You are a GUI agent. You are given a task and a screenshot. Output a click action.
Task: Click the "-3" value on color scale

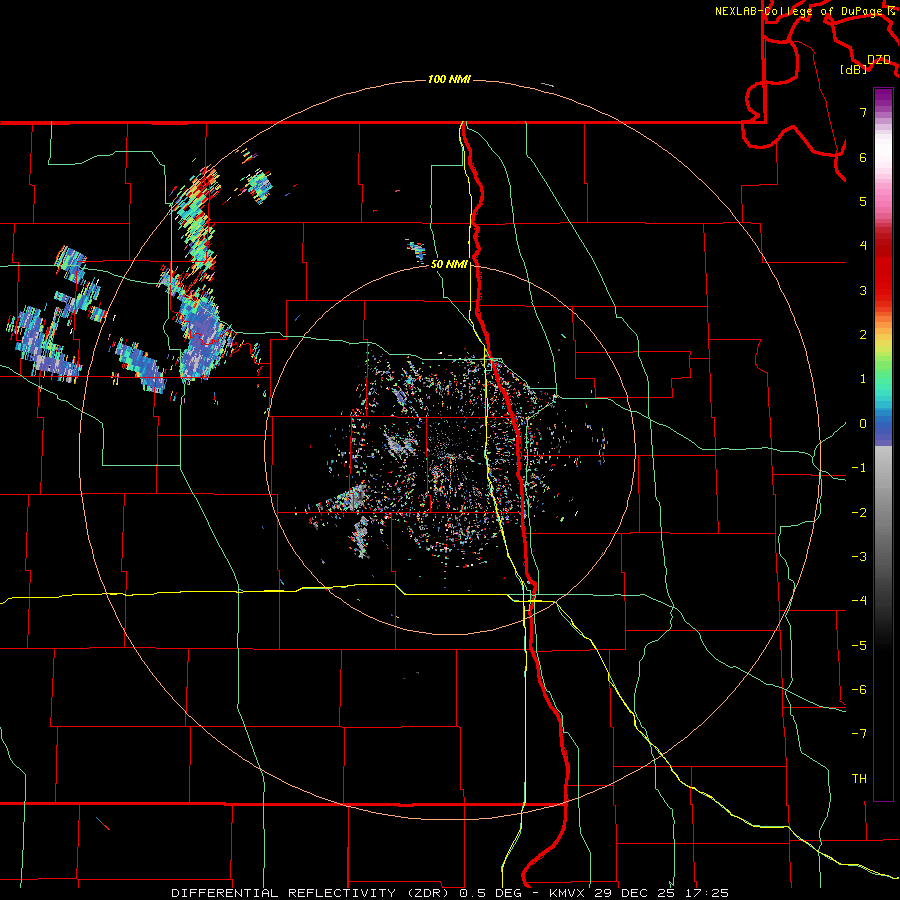[859, 557]
